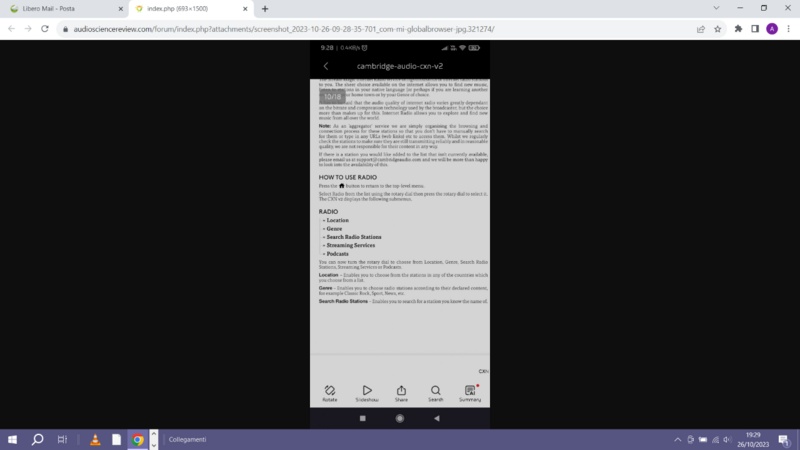Tap the Android back triangle

437,418
